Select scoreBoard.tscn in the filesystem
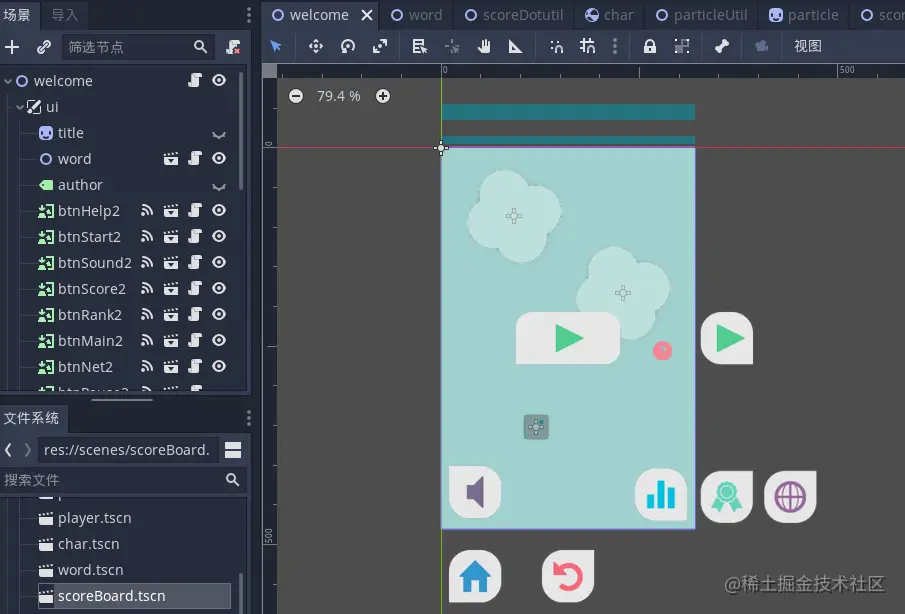The height and width of the screenshot is (614, 905). (134, 596)
